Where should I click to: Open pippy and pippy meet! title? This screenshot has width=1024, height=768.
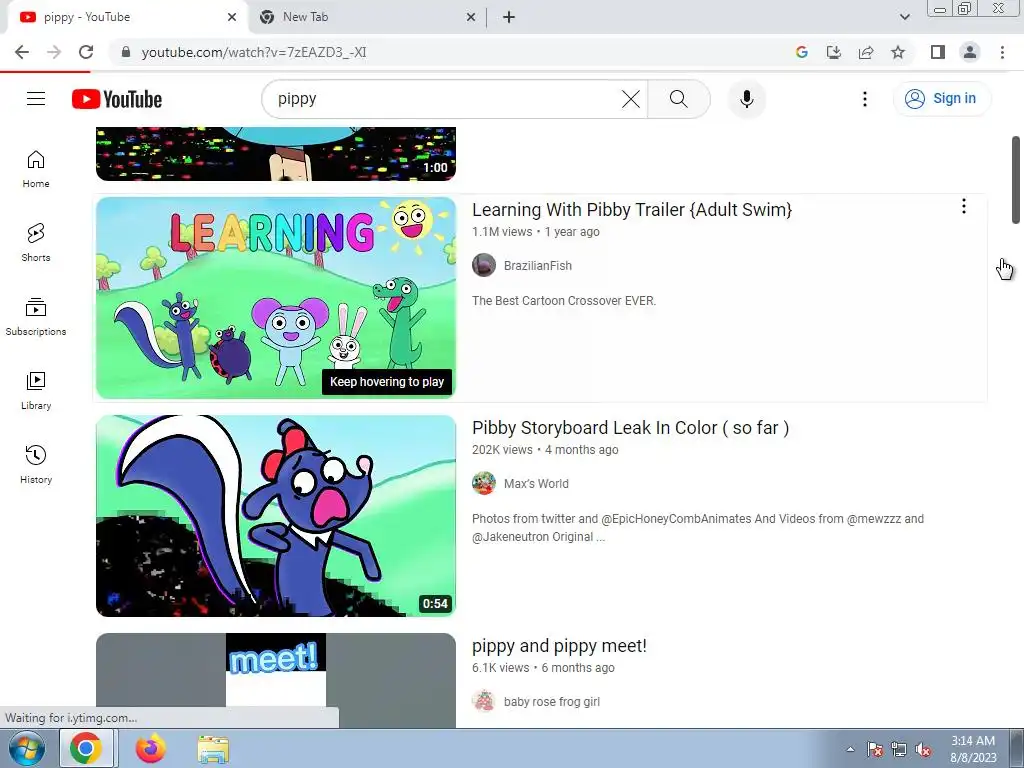[559, 646]
